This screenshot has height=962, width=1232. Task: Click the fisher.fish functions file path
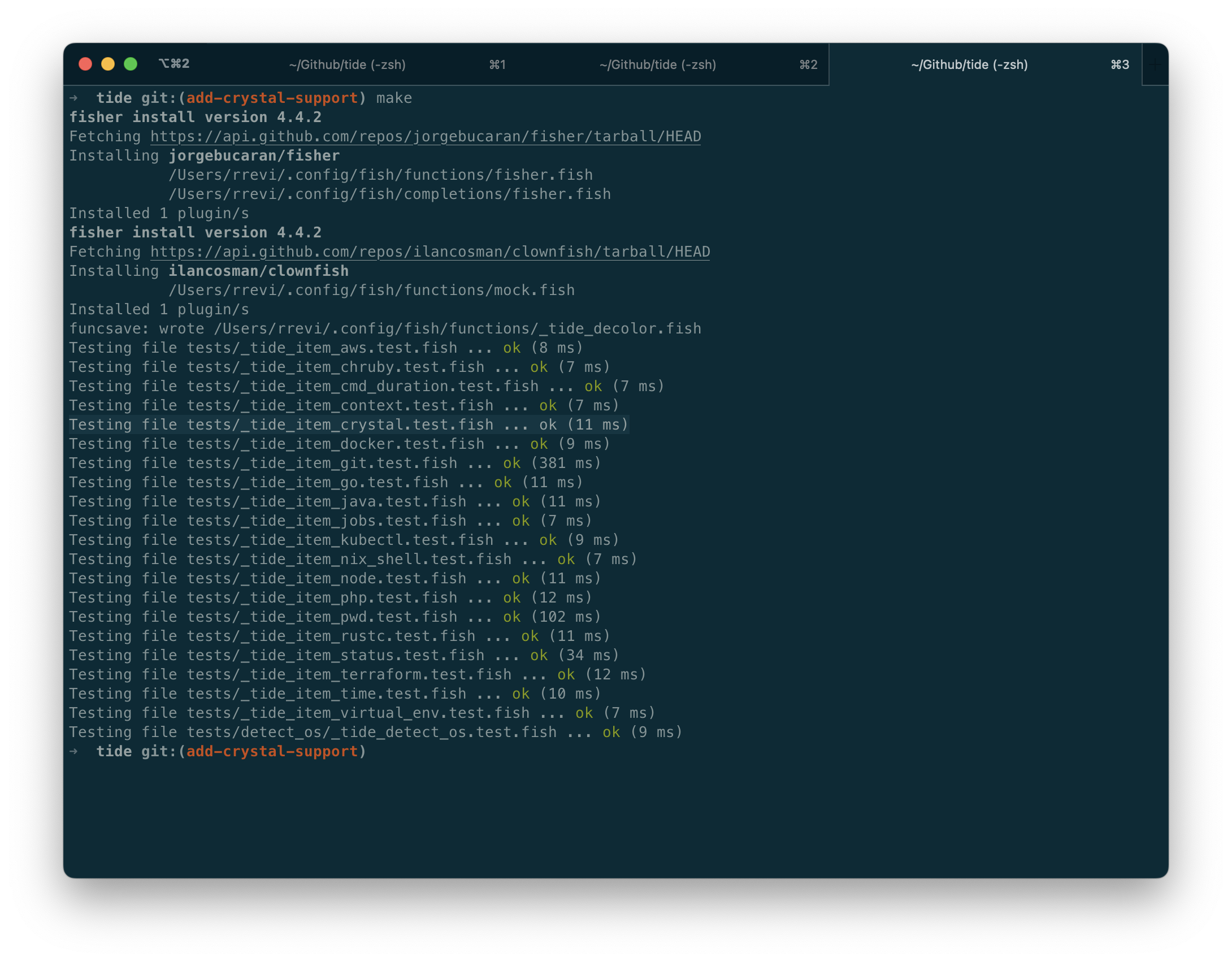click(x=380, y=175)
